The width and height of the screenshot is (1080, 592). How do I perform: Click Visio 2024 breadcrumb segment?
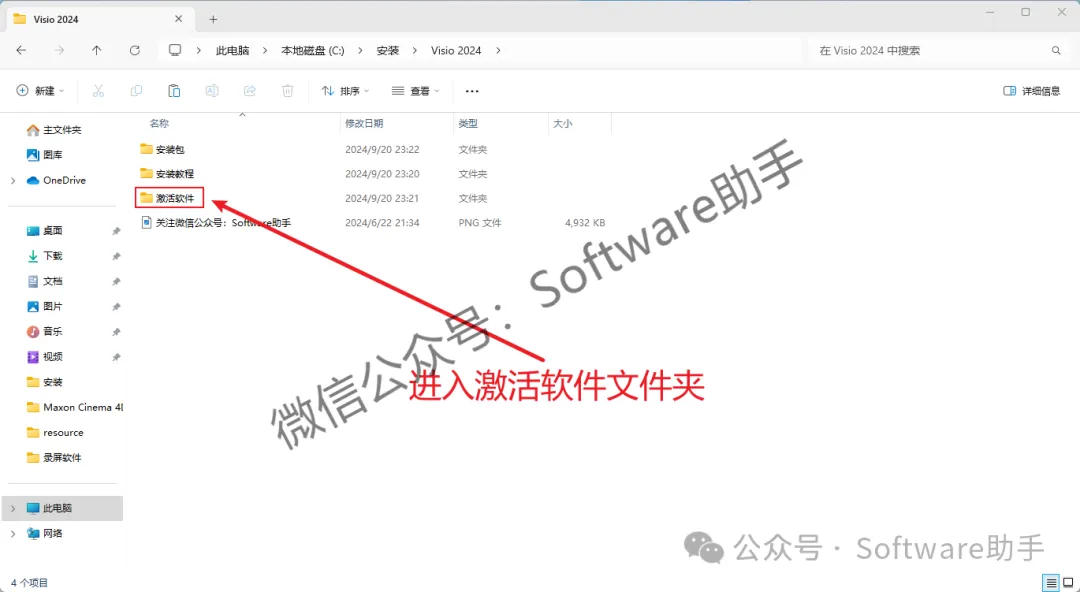[x=456, y=50]
